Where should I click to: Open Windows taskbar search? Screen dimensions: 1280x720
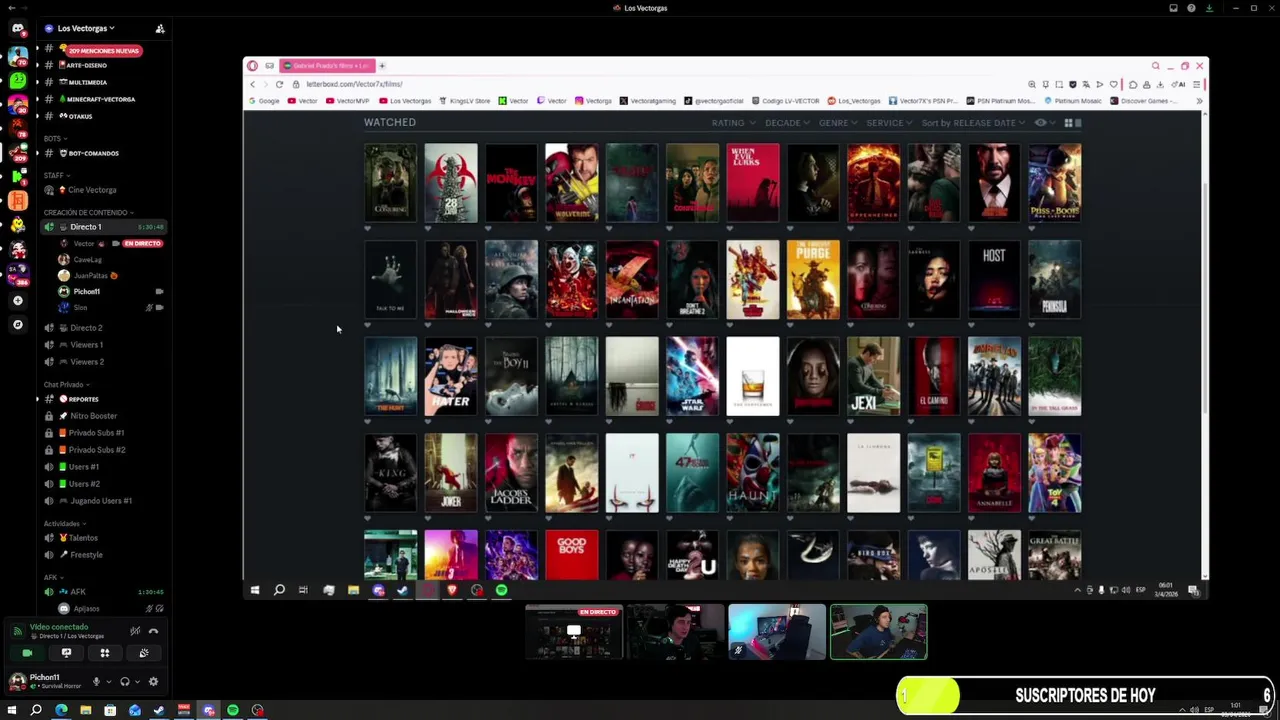click(x=36, y=710)
